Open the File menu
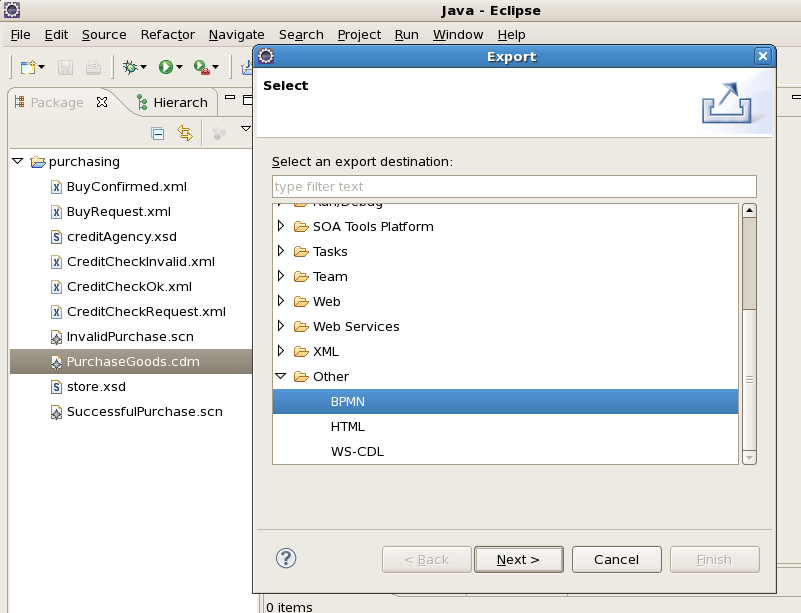Viewport: 801px width, 613px height. click(20, 35)
